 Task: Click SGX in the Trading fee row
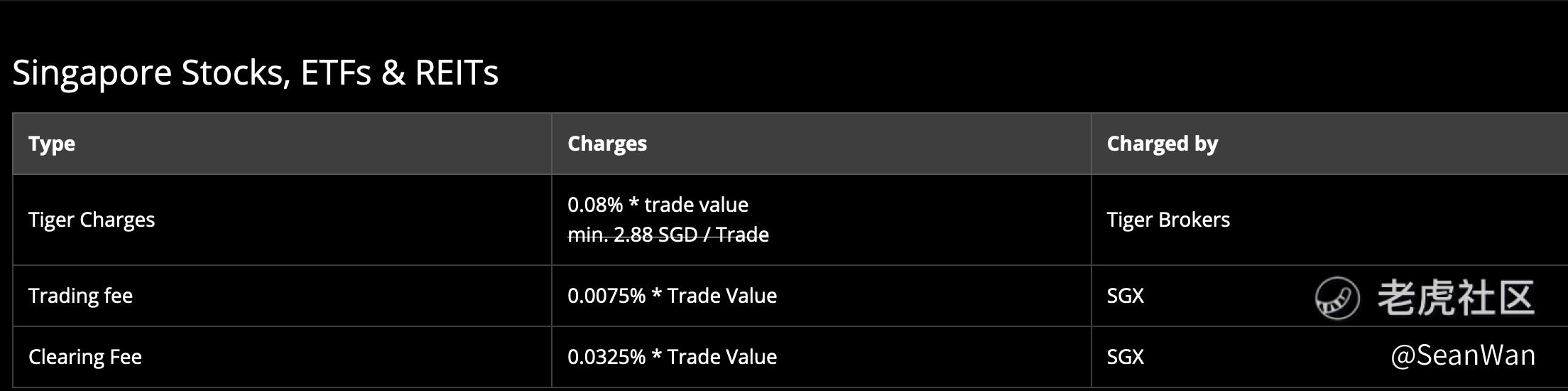1126,296
